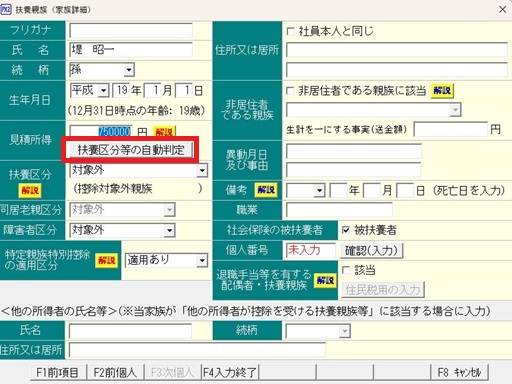Open the 備考 era dropdown

[x=319, y=190]
